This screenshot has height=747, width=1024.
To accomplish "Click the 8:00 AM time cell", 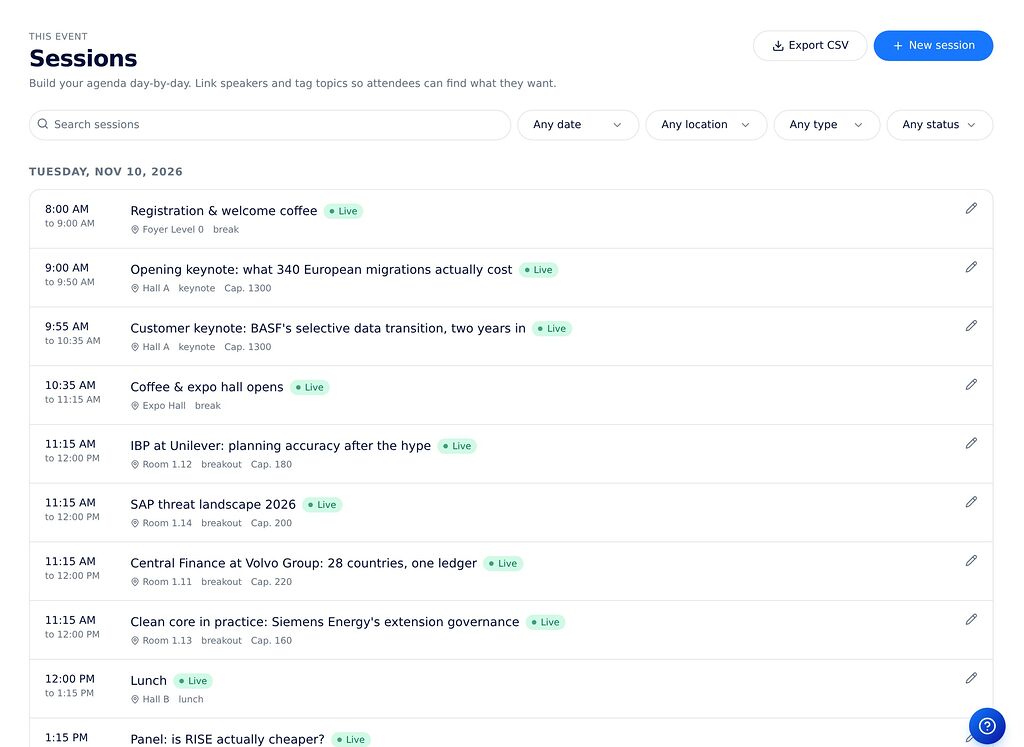I will click(67, 210).
